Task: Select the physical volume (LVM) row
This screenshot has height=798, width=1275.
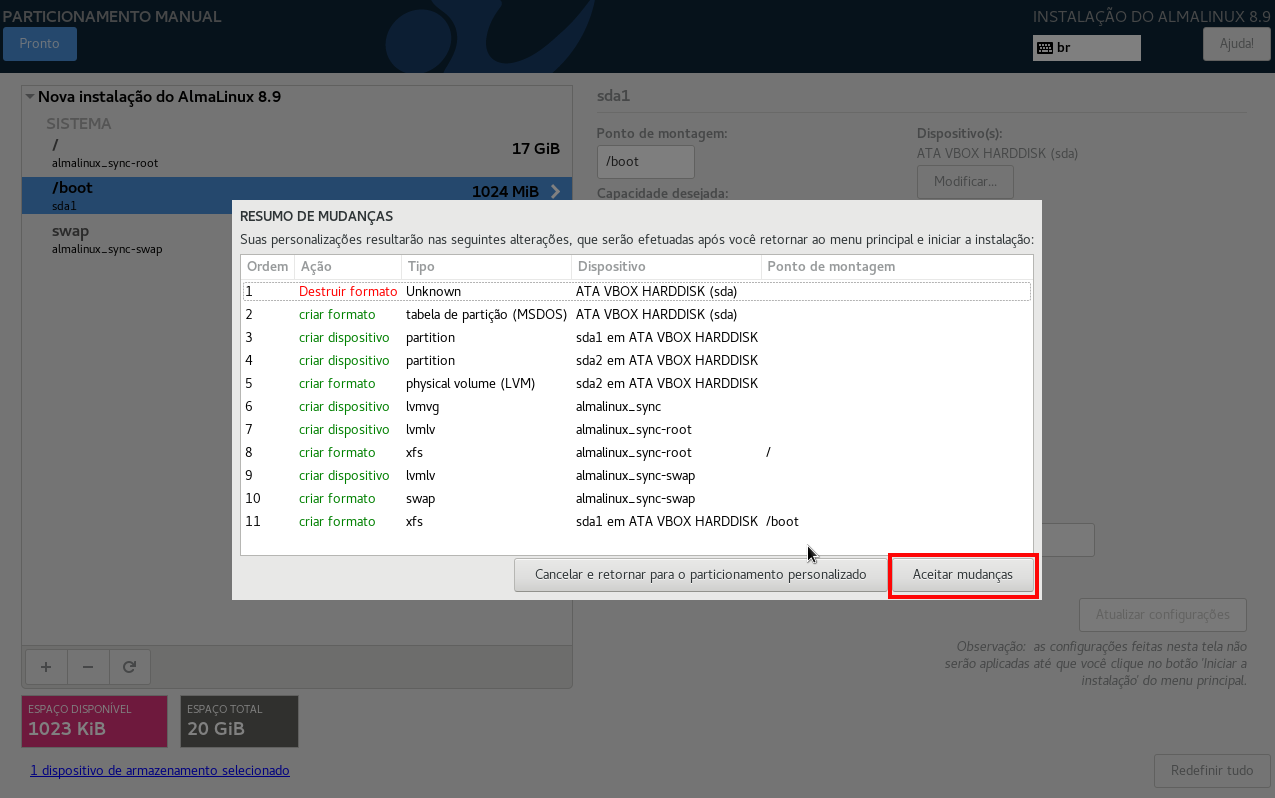Action: [637, 383]
